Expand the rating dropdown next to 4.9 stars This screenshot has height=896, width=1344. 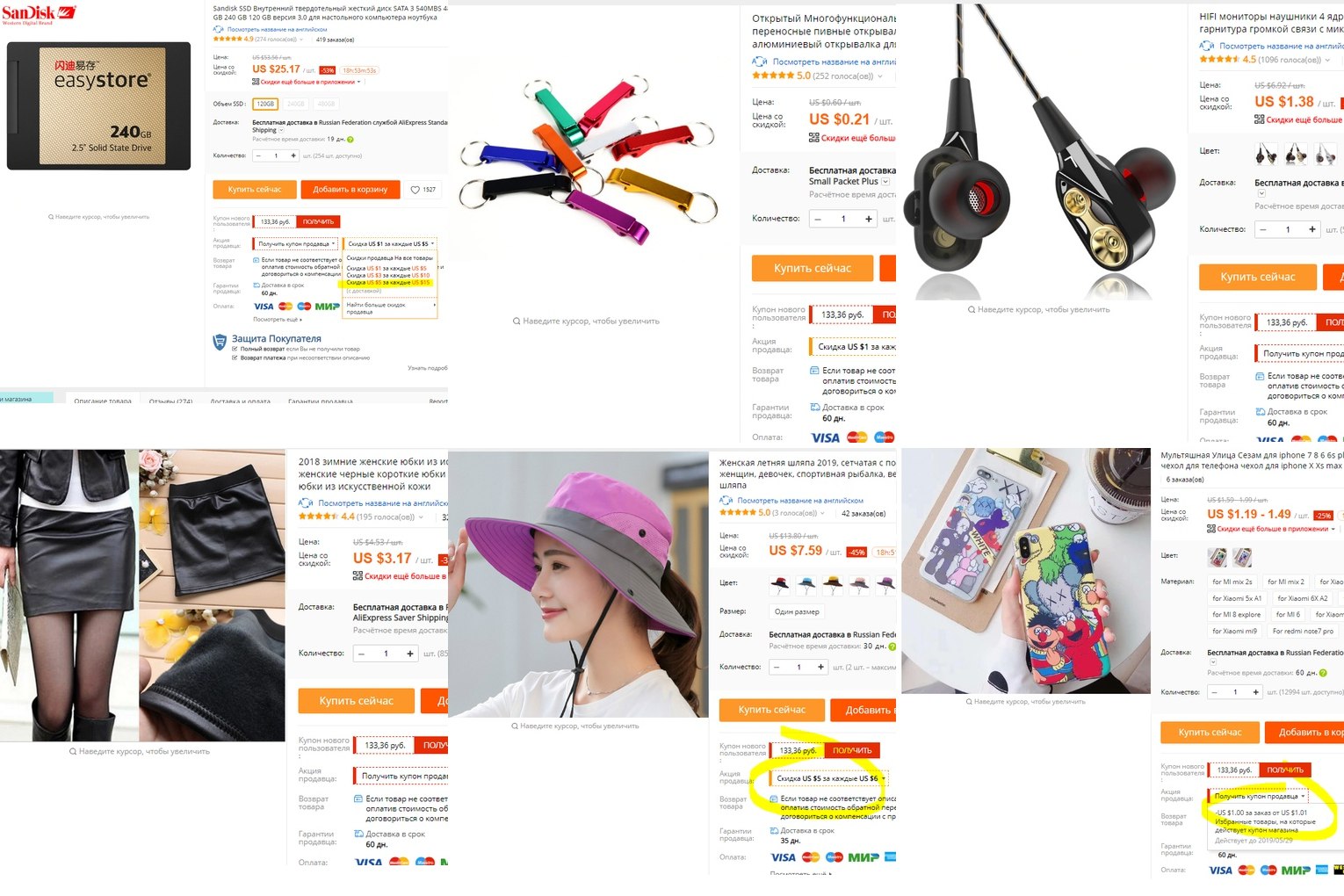pyautogui.click(x=301, y=40)
